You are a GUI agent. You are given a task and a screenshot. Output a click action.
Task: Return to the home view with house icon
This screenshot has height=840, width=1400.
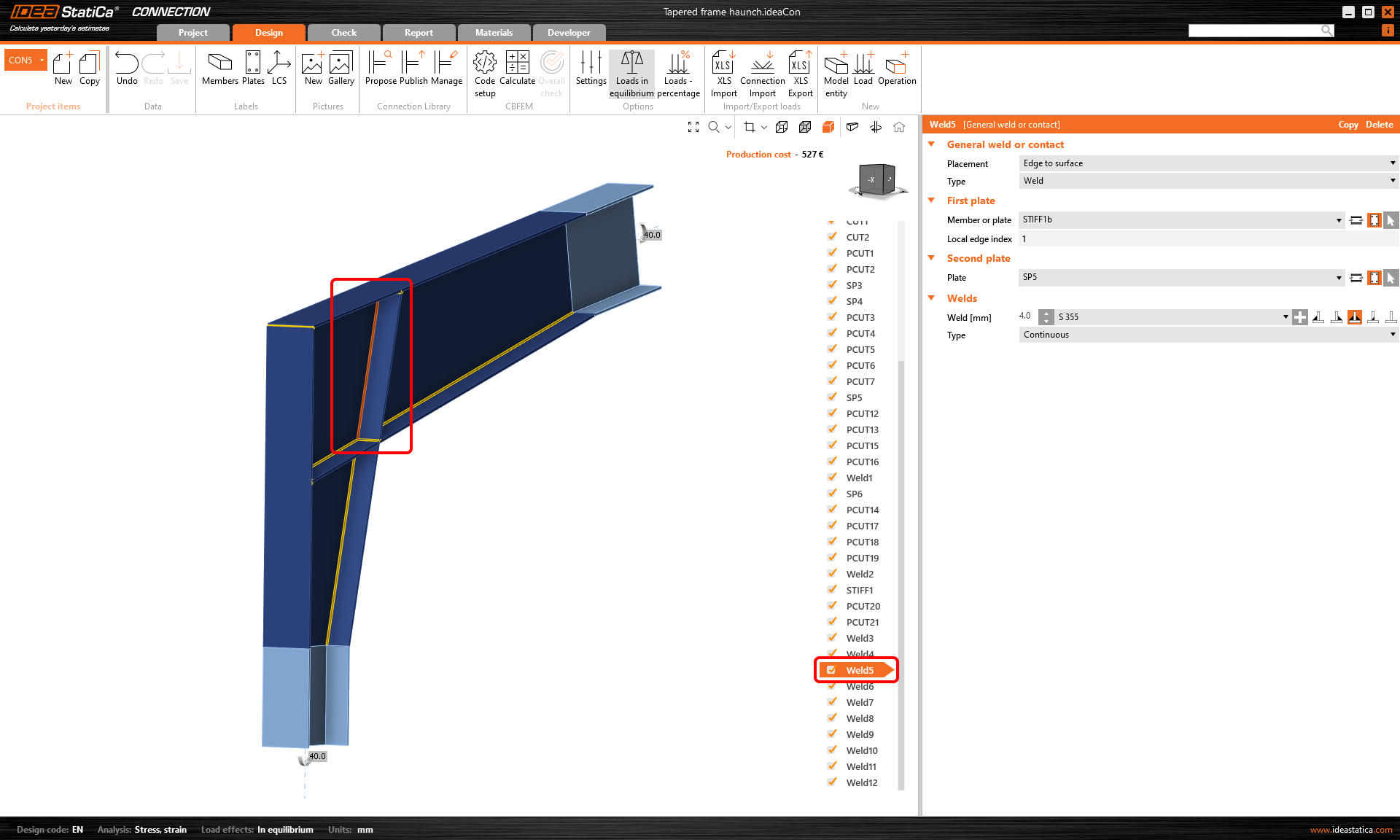coord(899,127)
